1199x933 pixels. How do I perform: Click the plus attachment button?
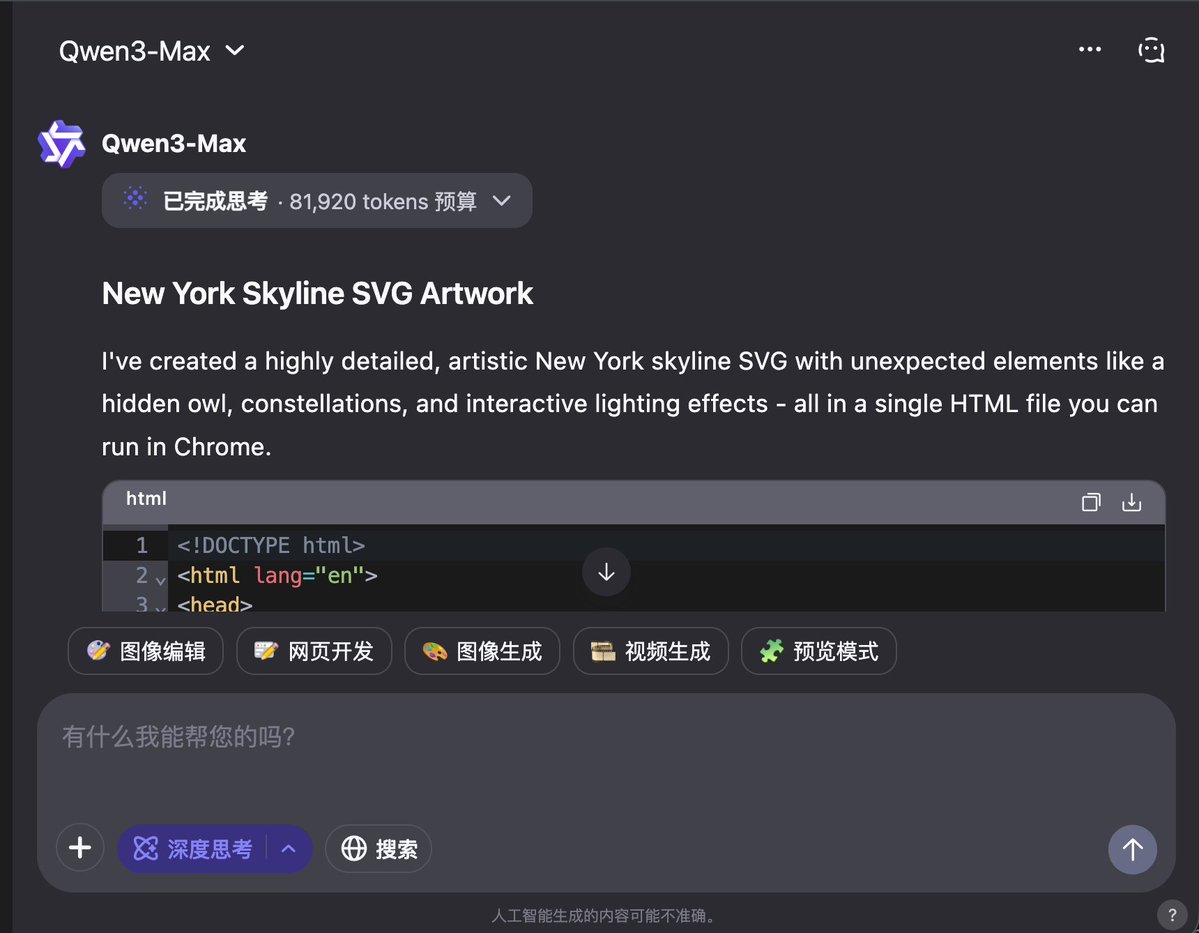pyautogui.click(x=80, y=847)
